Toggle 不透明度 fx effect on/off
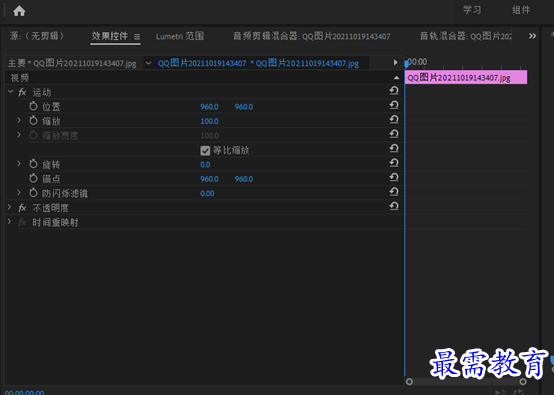Image resolution: width=554 pixels, height=395 pixels. [22, 208]
